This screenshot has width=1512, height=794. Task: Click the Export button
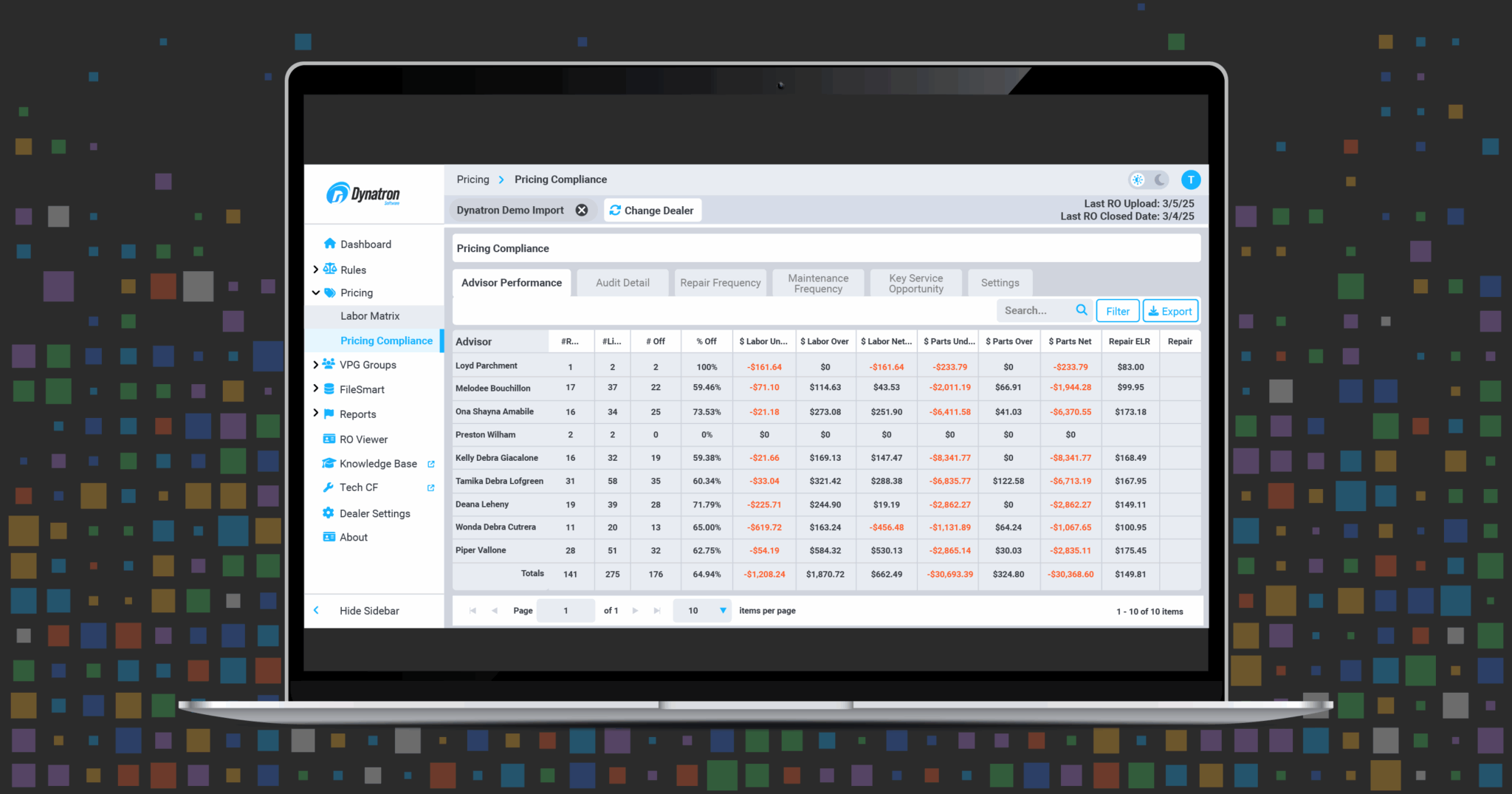[x=1170, y=310]
